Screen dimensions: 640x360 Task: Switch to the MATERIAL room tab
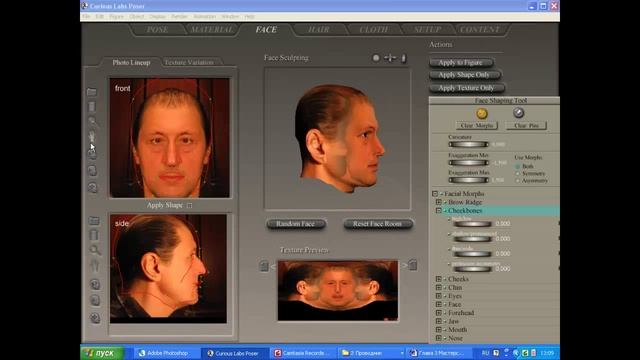click(212, 30)
